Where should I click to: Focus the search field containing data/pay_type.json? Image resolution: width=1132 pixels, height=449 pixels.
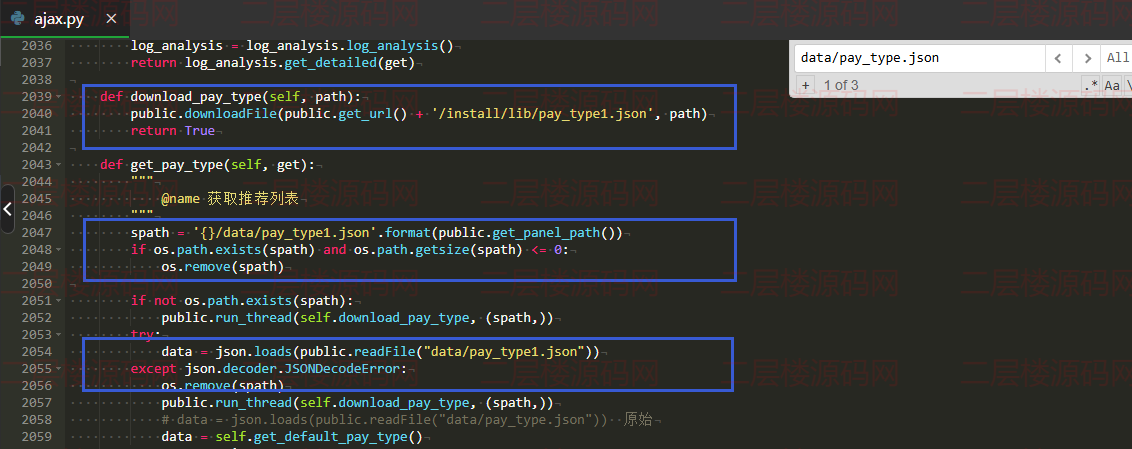point(920,58)
